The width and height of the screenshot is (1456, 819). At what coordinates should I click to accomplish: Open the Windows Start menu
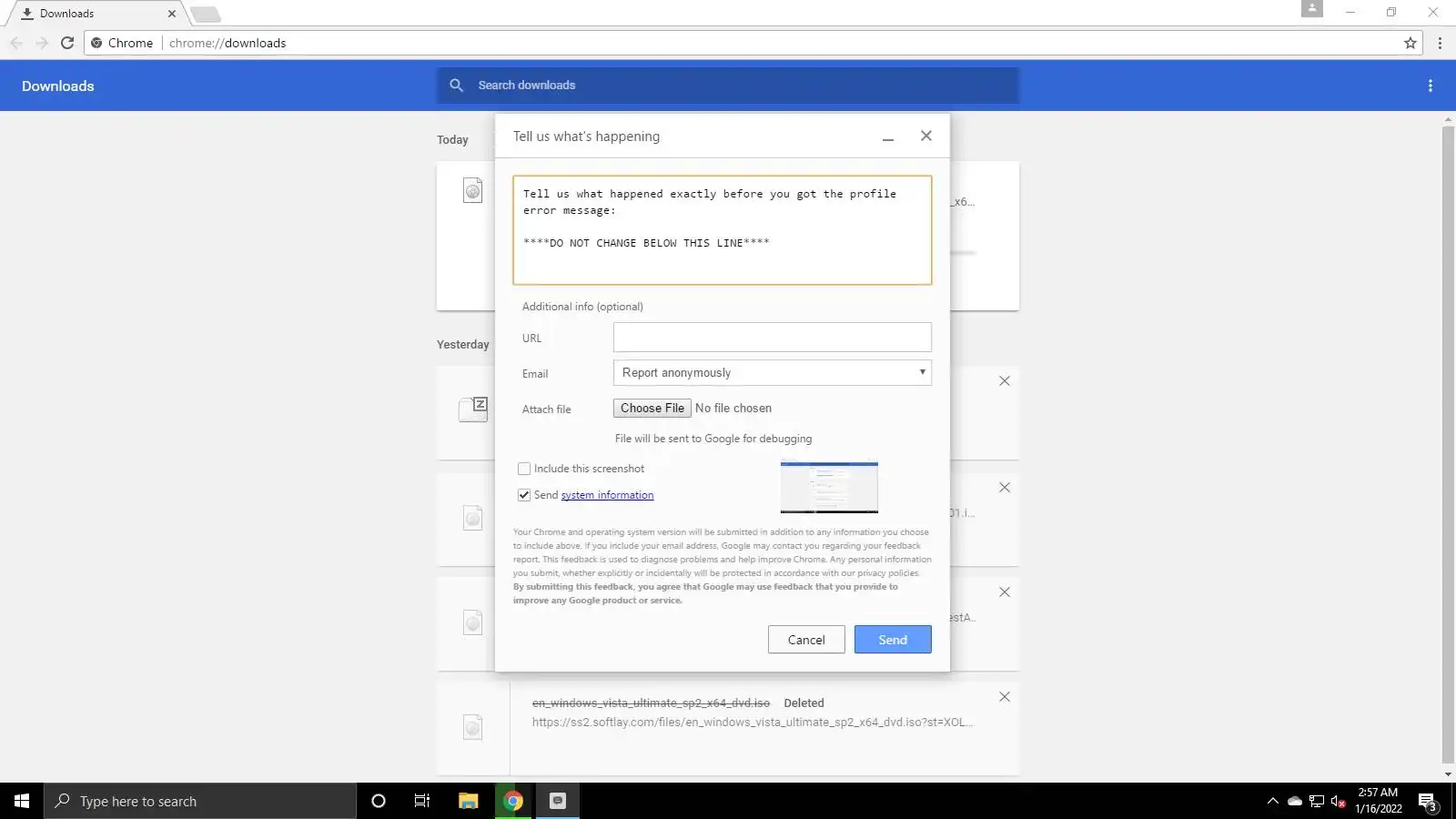(22, 801)
